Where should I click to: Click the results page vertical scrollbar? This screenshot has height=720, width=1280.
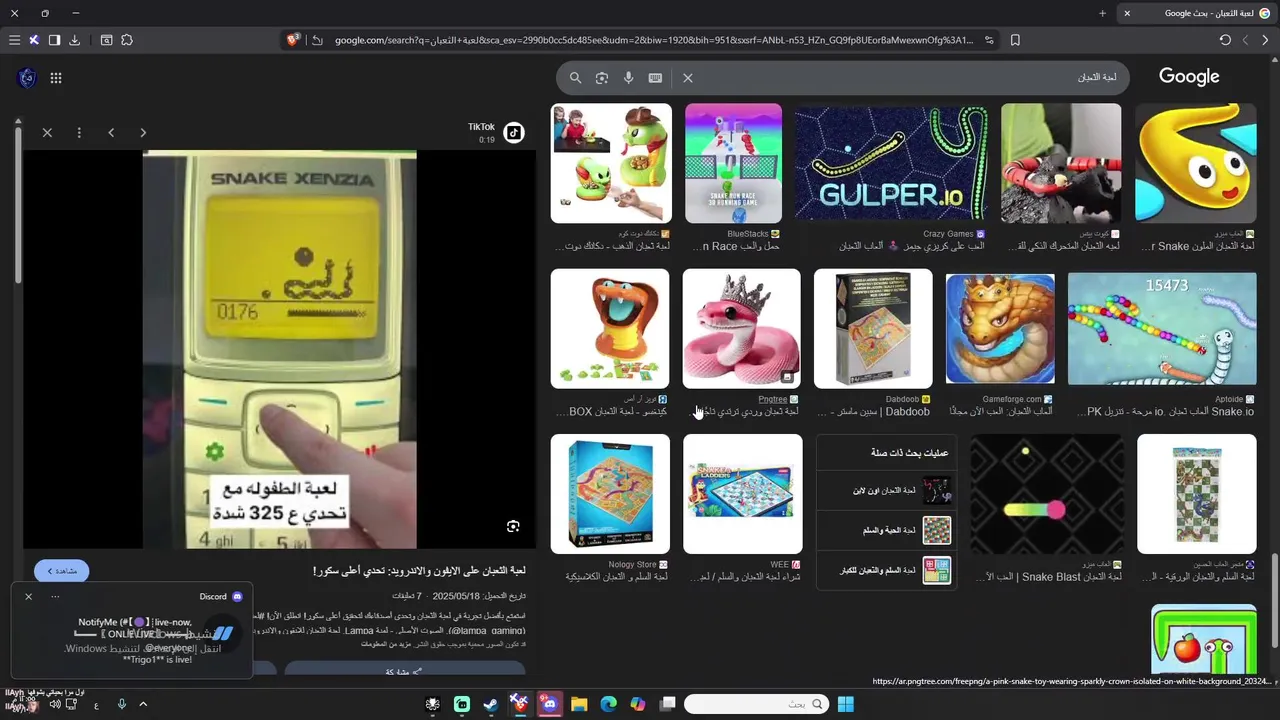1274,600
